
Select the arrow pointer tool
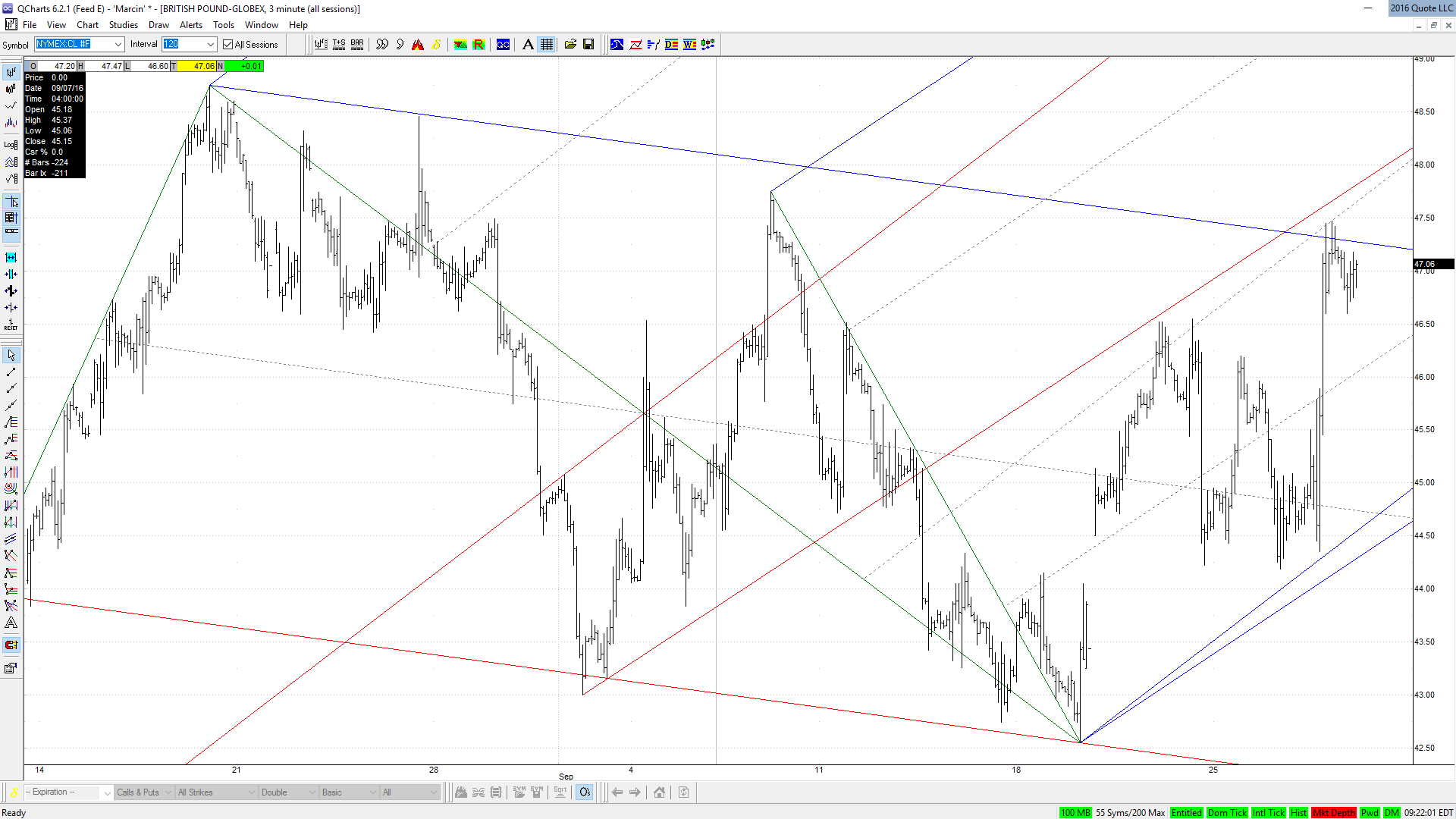point(11,355)
